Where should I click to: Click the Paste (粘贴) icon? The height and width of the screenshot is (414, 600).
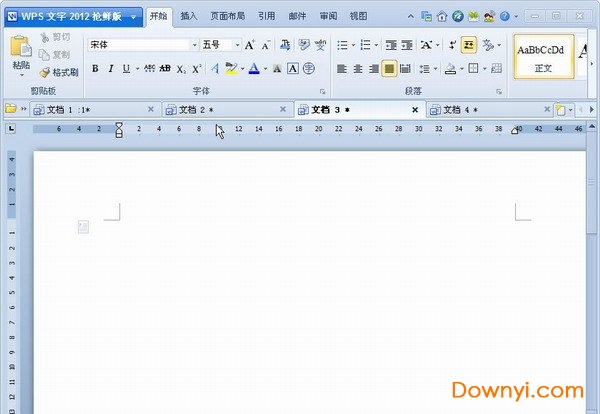19,50
